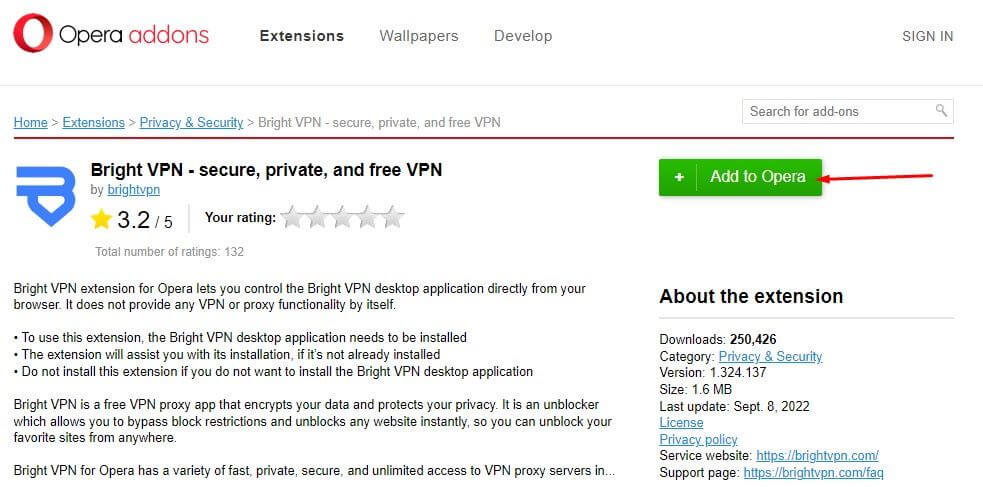Screen dimensions: 983x487
Task: Click the plus icon on green button
Action: [679, 177]
